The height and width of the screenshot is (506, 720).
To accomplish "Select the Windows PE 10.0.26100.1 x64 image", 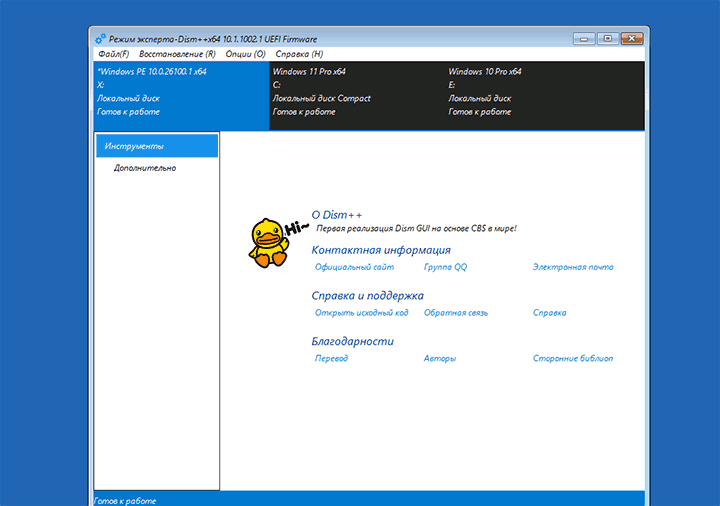I will tap(180, 91).
